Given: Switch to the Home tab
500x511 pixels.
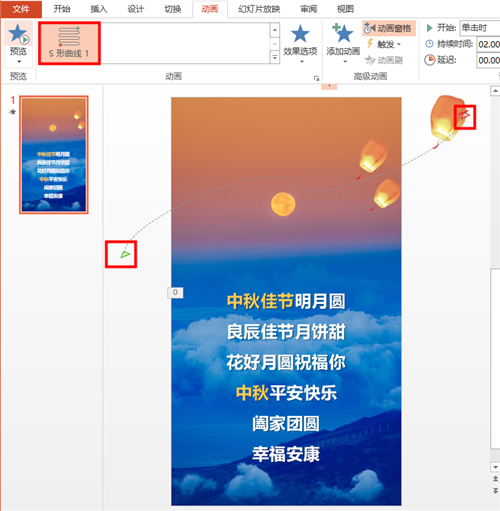Looking at the screenshot, I should point(62,9).
